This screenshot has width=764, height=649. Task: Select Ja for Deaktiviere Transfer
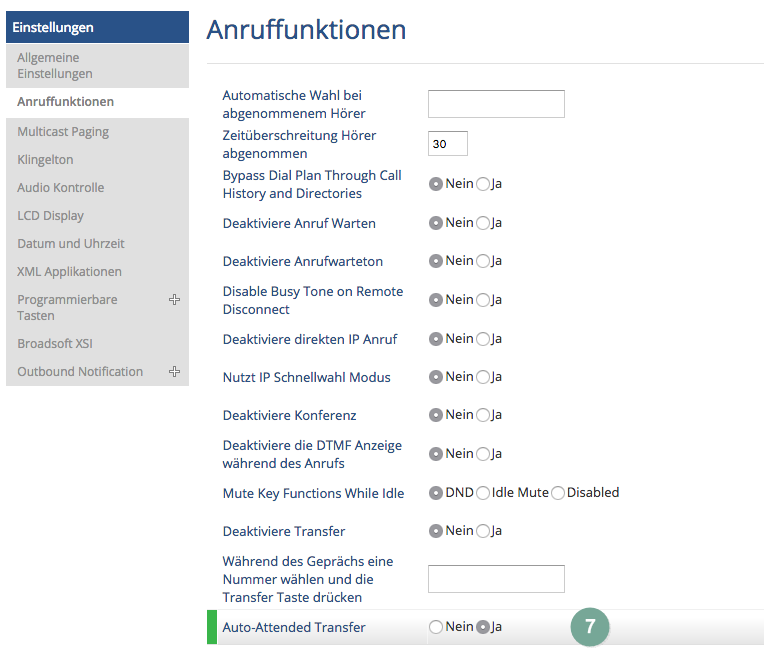[482, 531]
